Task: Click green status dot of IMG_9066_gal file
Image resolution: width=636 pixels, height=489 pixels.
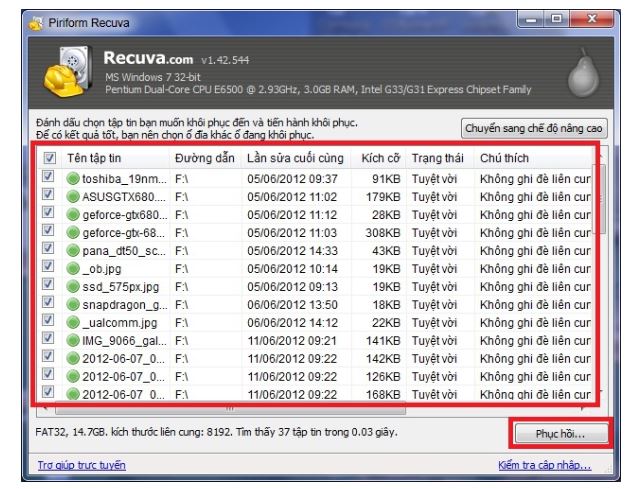Action: [x=73, y=340]
